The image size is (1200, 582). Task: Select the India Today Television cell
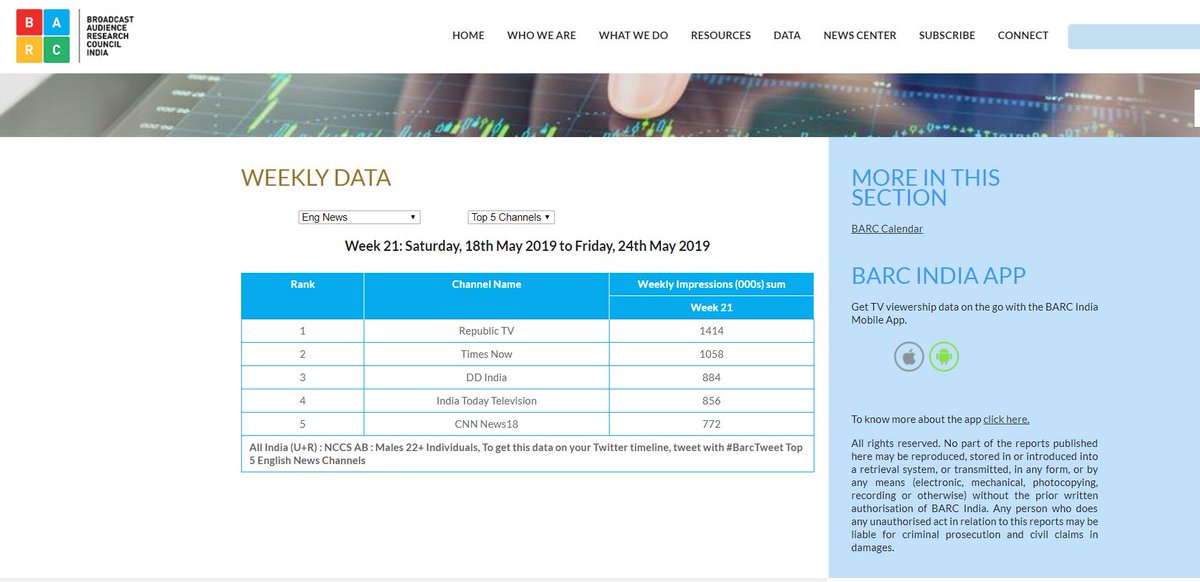487,401
